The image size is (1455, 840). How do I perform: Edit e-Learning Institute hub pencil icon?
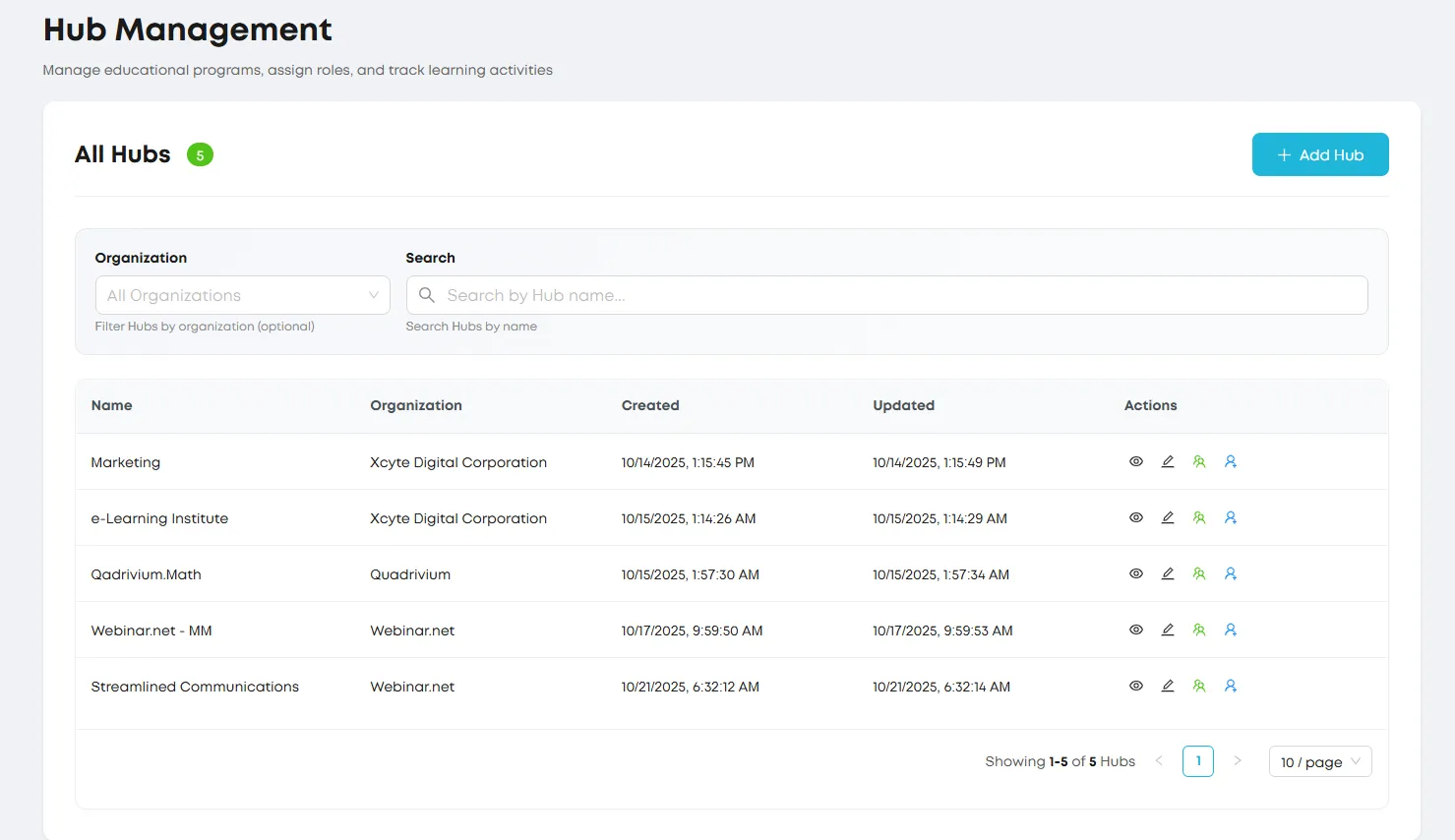[1168, 517]
